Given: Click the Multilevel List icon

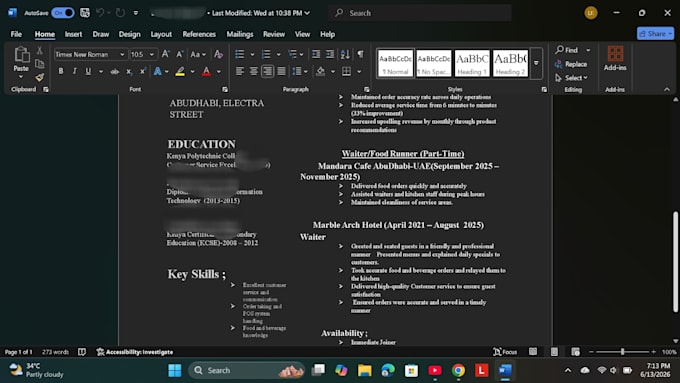Looking at the screenshot, I should 293,54.
